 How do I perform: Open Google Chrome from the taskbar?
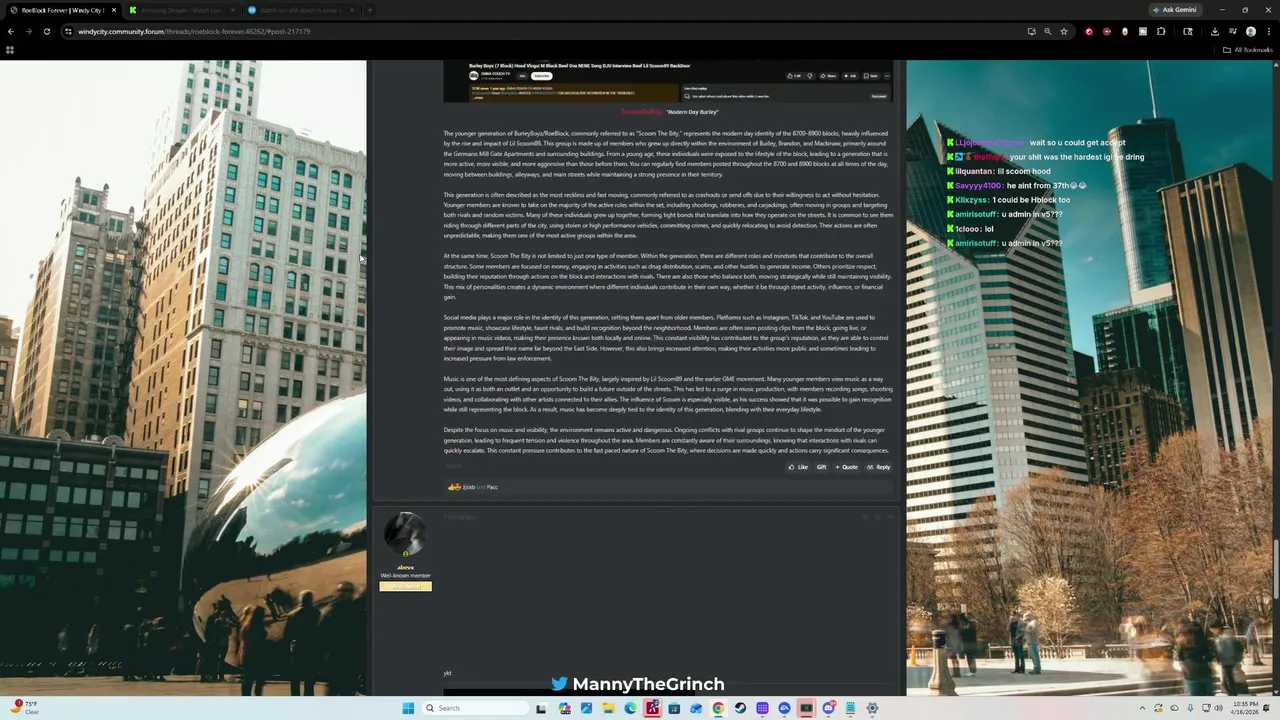click(x=718, y=708)
